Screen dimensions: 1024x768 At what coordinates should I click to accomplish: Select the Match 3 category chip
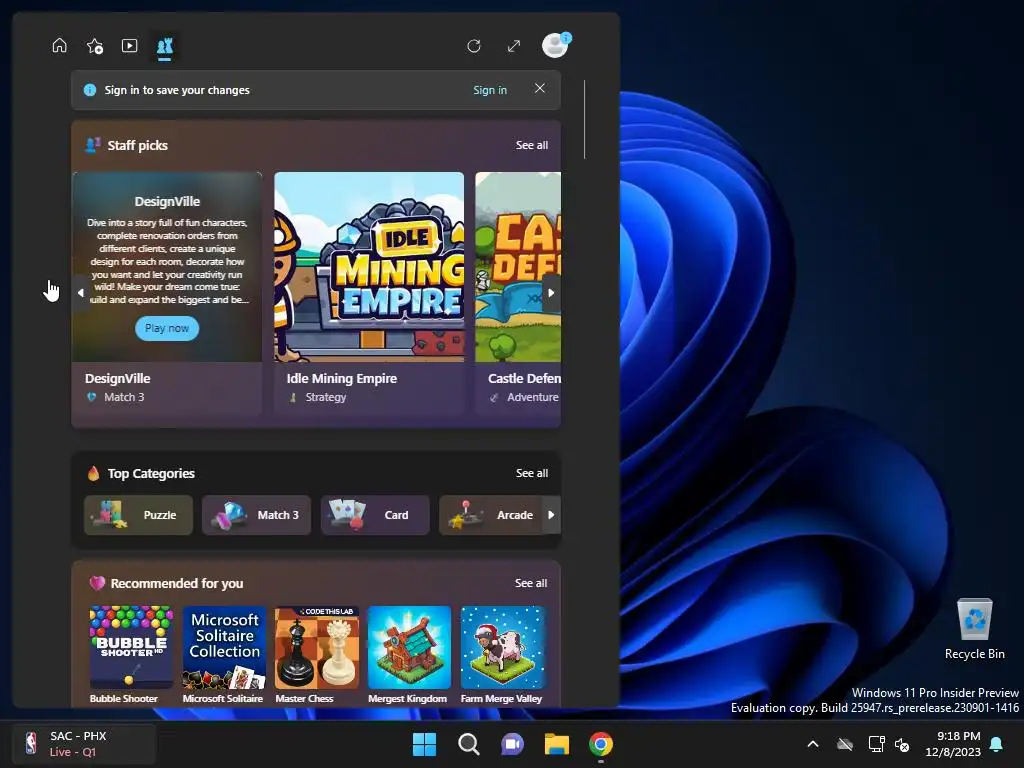coord(257,515)
